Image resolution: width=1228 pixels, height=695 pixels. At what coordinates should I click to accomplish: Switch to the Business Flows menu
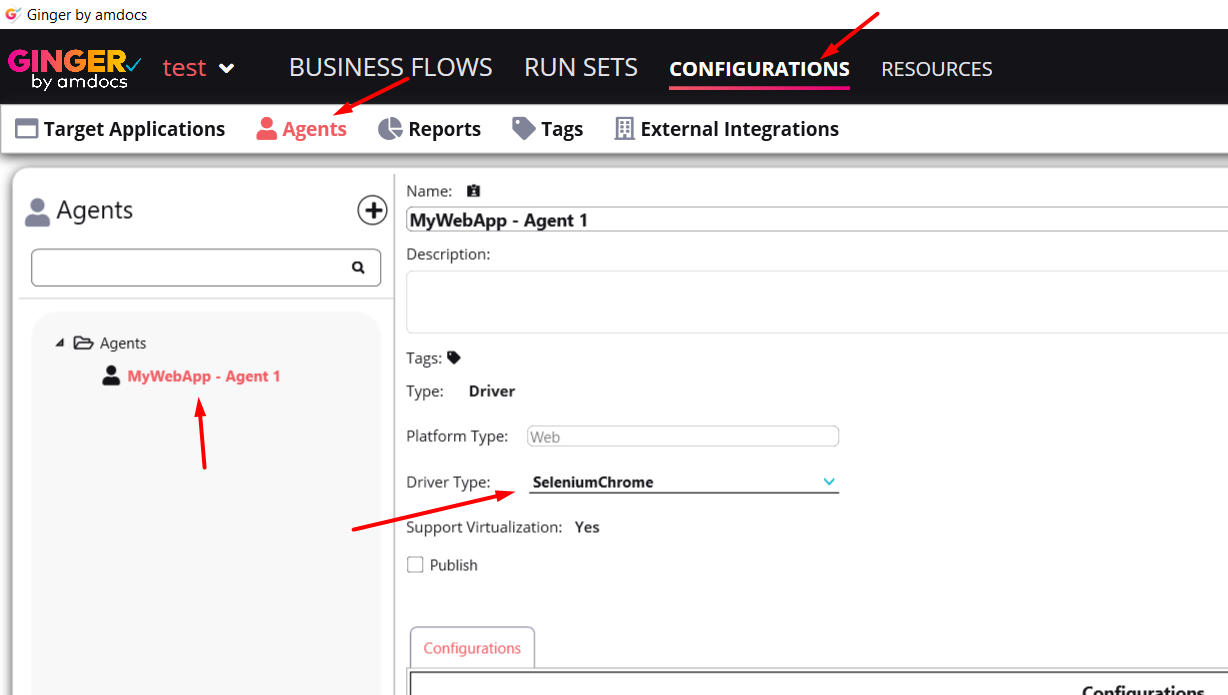point(390,67)
